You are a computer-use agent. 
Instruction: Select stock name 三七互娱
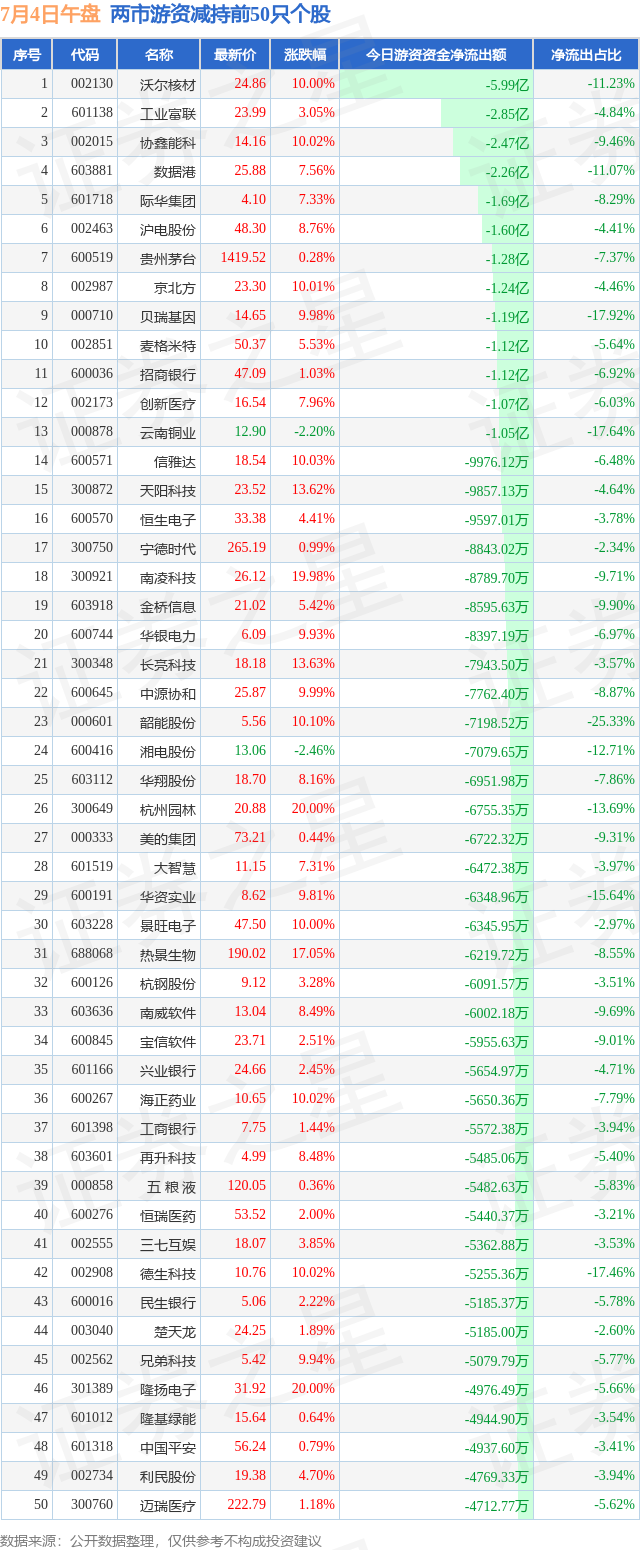(x=168, y=1244)
